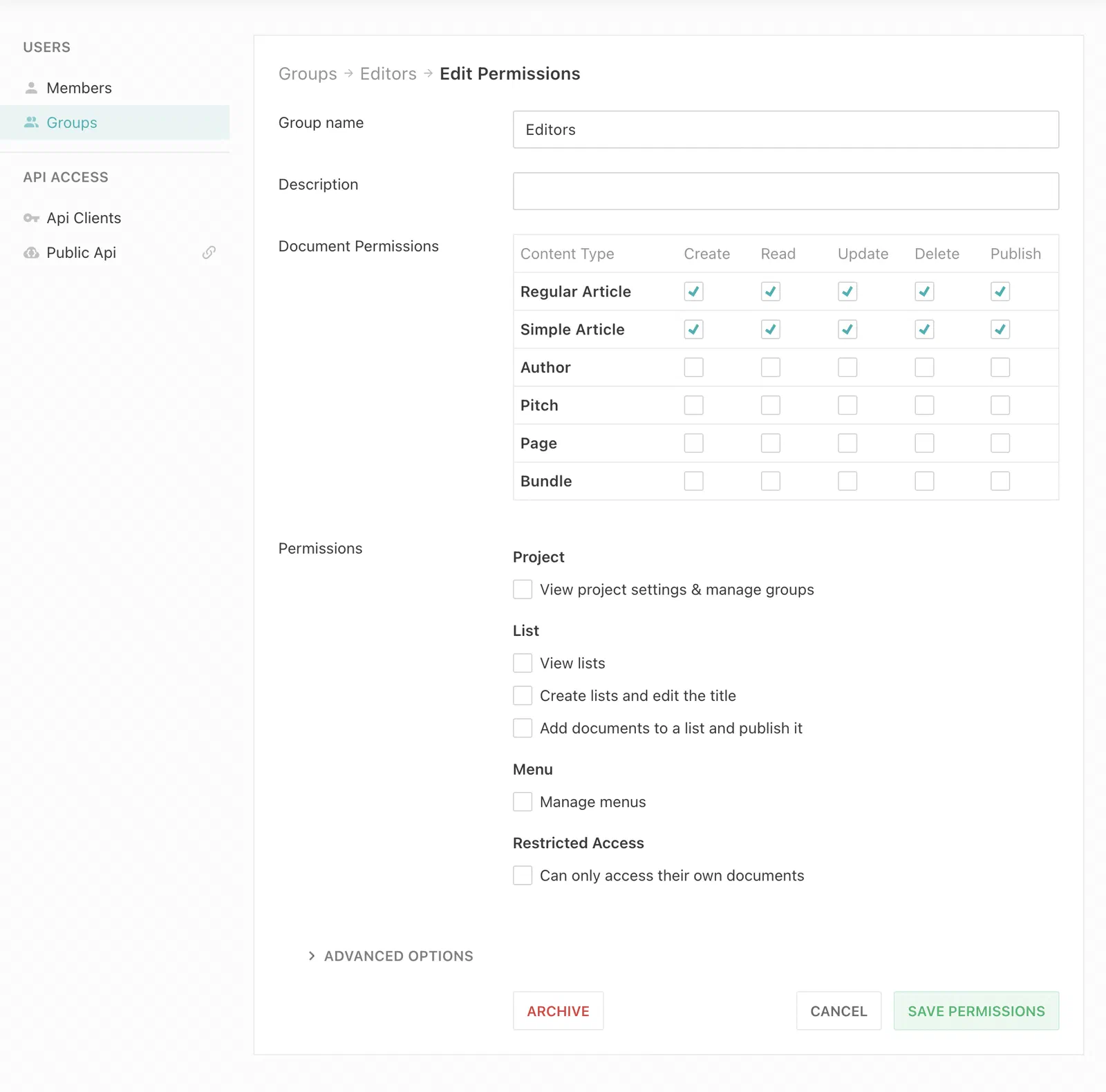The image size is (1106, 1092).
Task: Click the Archive button
Action: [558, 1011]
